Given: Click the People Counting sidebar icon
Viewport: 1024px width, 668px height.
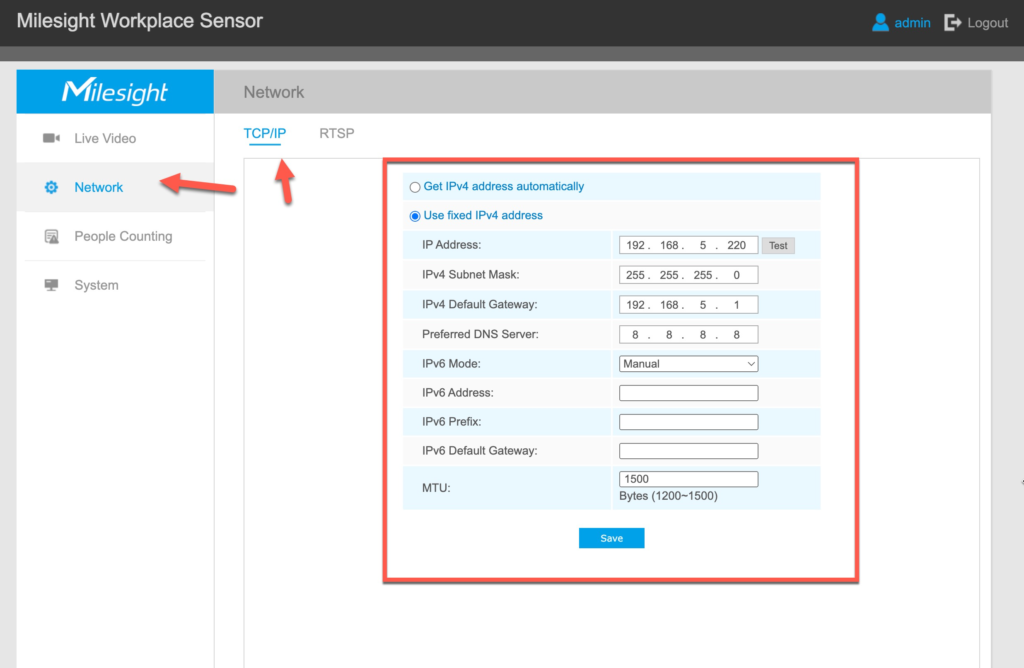Looking at the screenshot, I should click(x=51, y=236).
